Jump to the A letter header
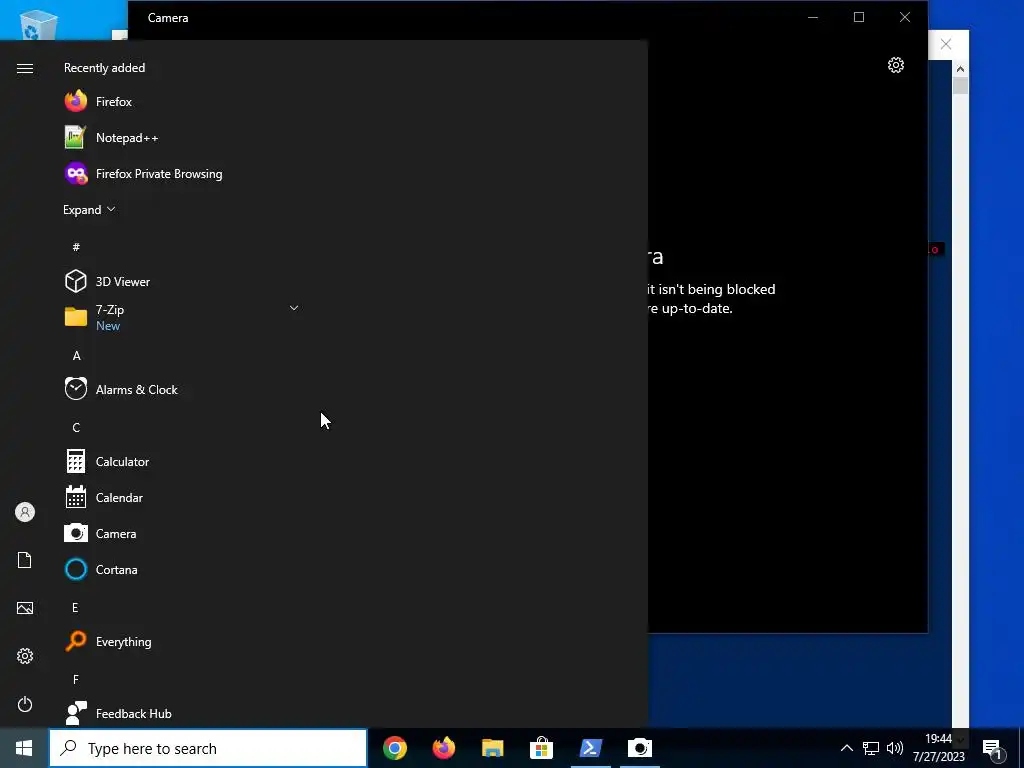Image resolution: width=1024 pixels, height=768 pixels. point(76,356)
